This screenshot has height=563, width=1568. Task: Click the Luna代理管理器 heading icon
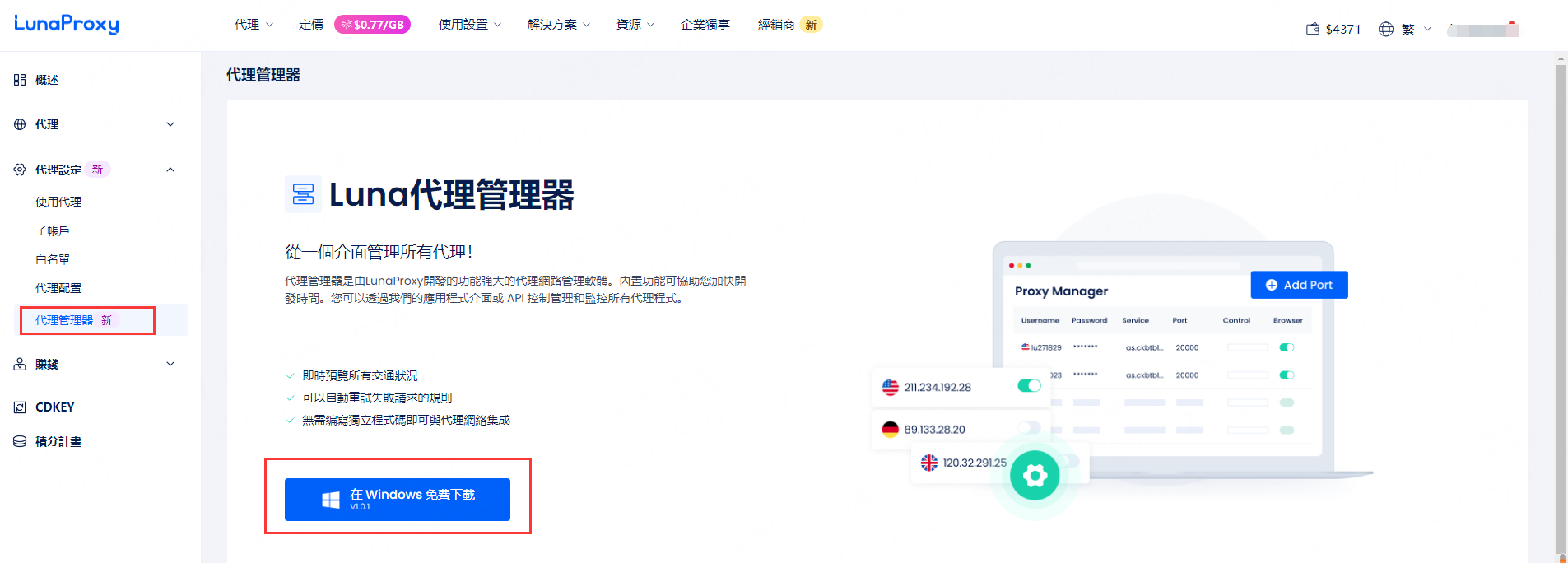pos(303,194)
